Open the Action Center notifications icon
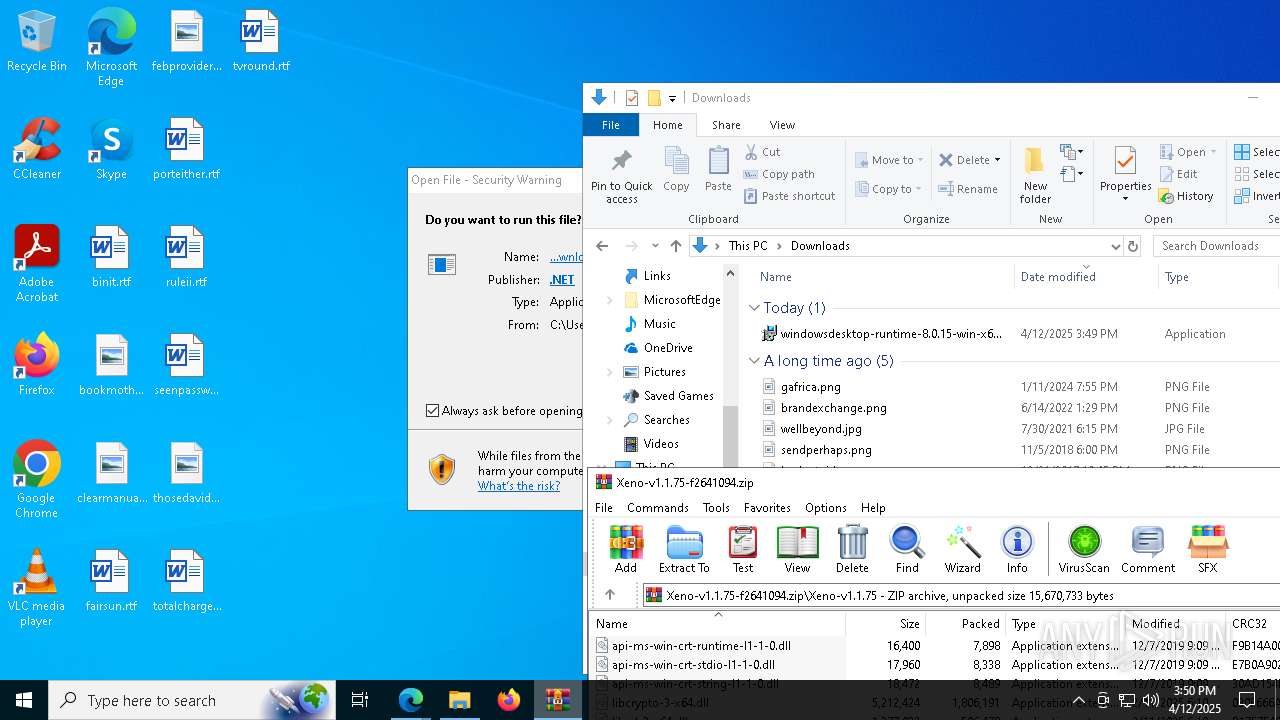 pos(1247,700)
